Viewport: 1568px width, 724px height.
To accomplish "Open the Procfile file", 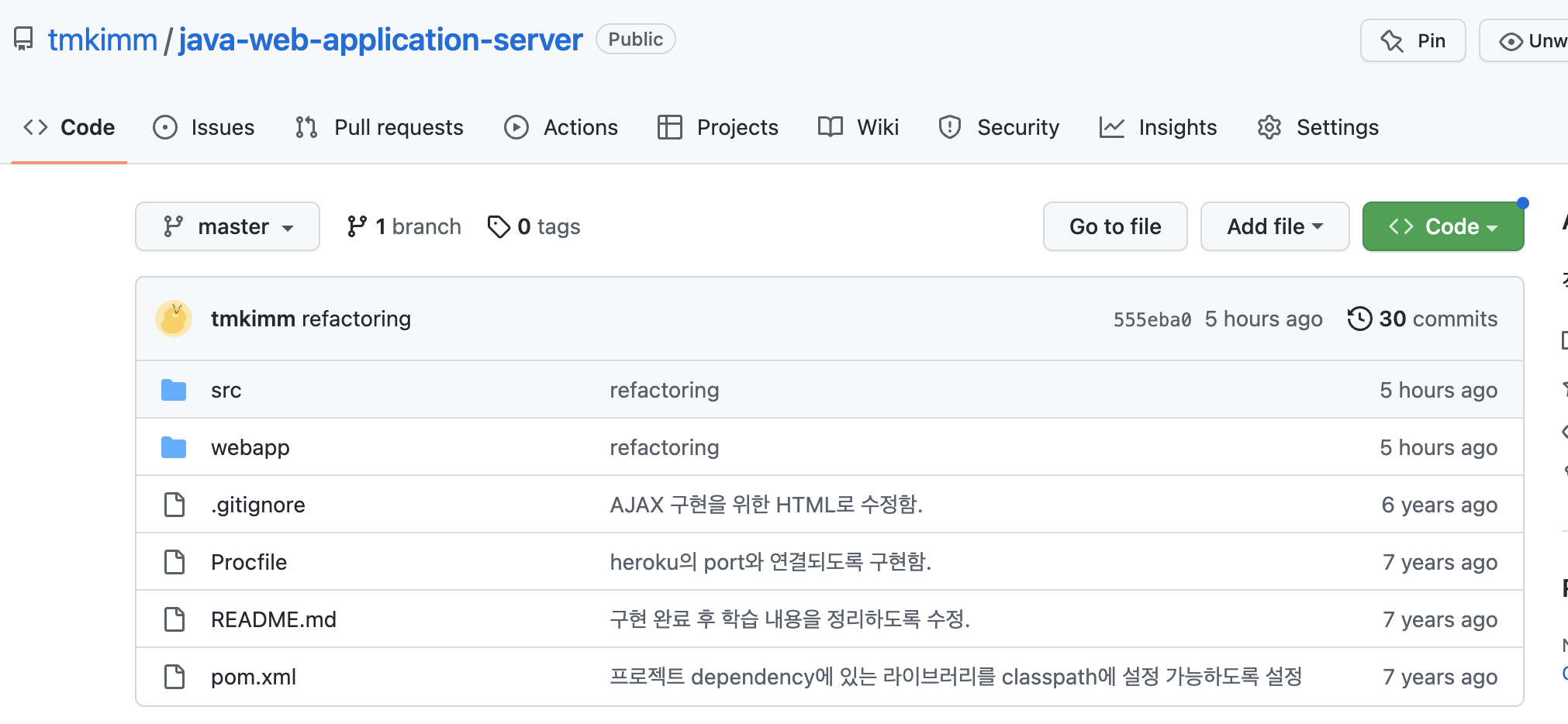I will pyautogui.click(x=249, y=562).
